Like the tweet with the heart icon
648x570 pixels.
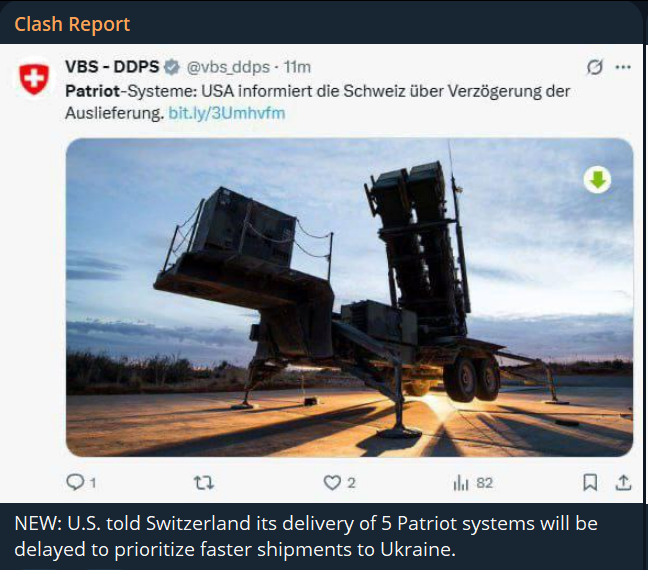tap(332, 483)
